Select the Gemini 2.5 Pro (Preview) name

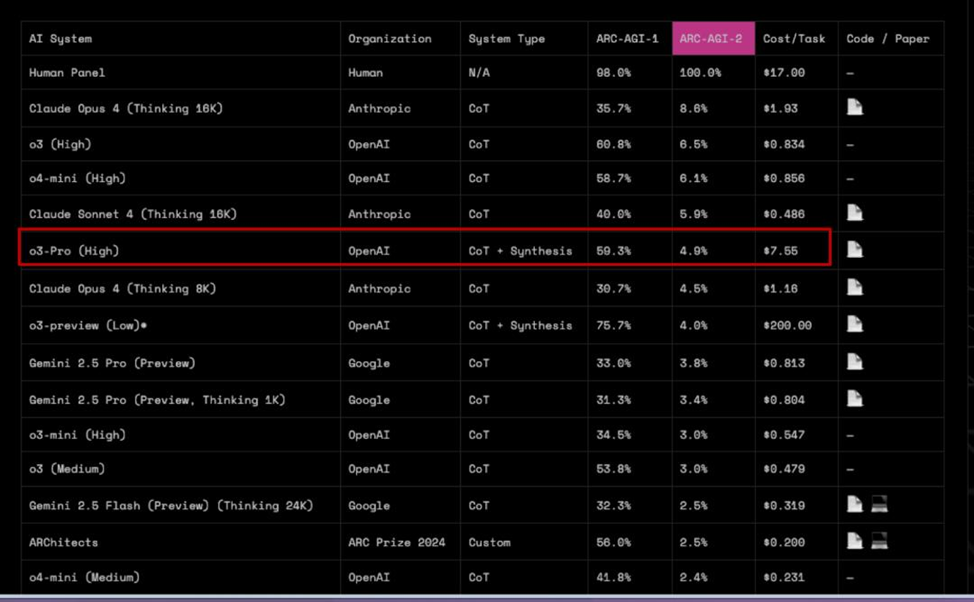coord(112,363)
